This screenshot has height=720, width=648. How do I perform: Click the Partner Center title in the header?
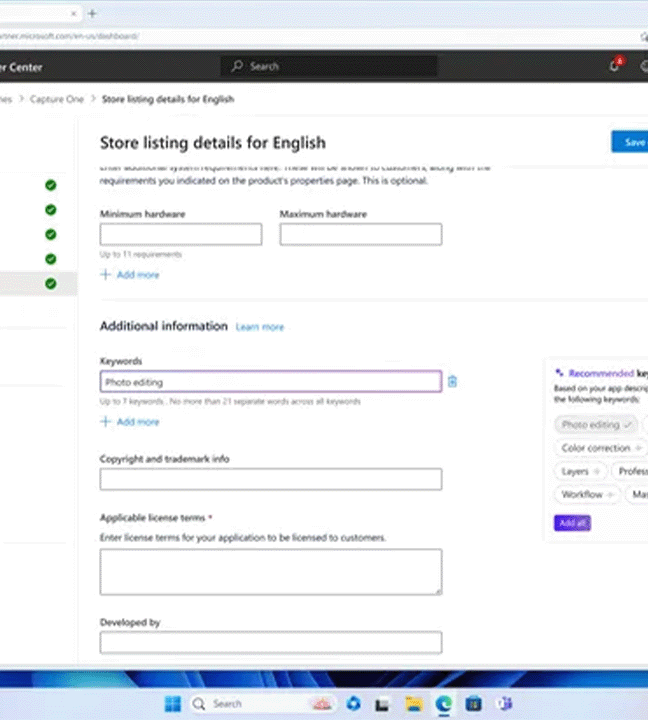pos(21,67)
